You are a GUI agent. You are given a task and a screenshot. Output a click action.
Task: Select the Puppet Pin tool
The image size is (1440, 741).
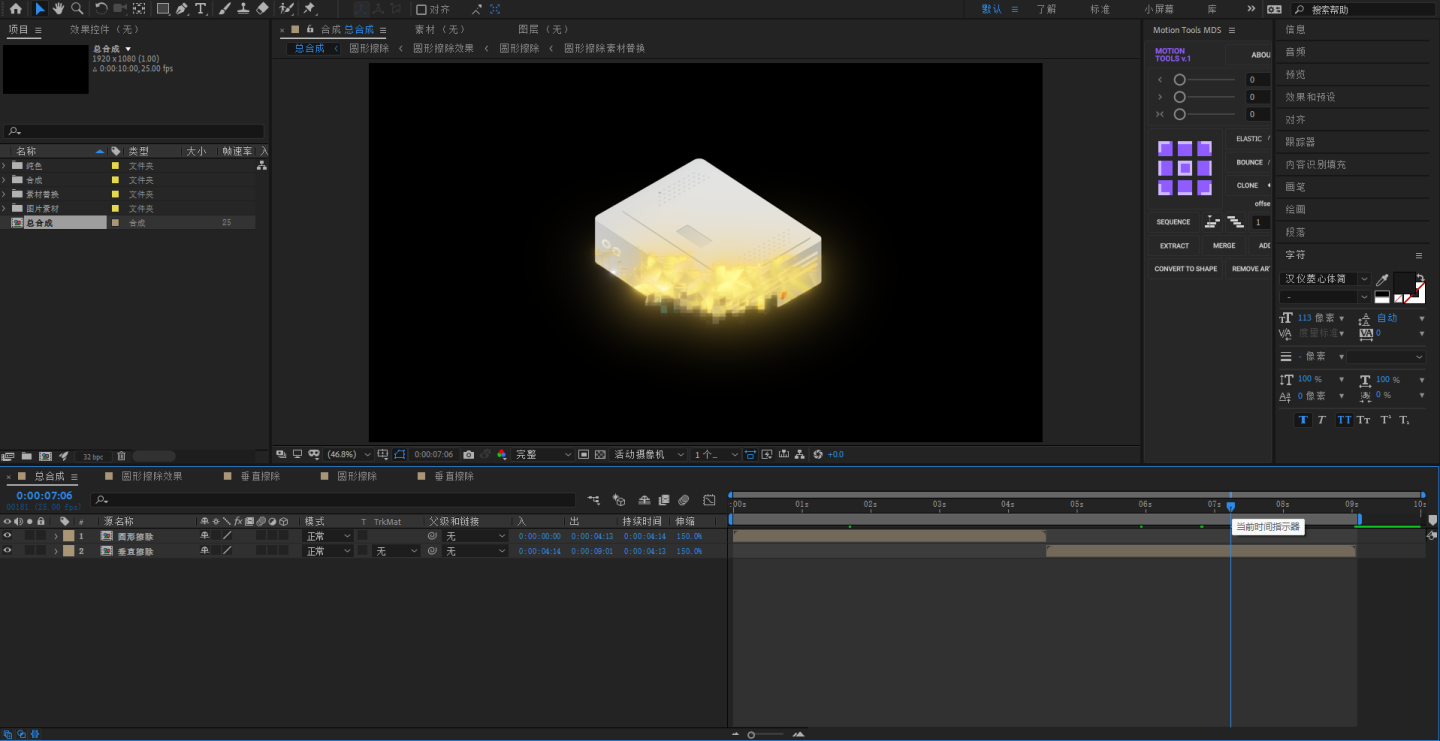309,8
